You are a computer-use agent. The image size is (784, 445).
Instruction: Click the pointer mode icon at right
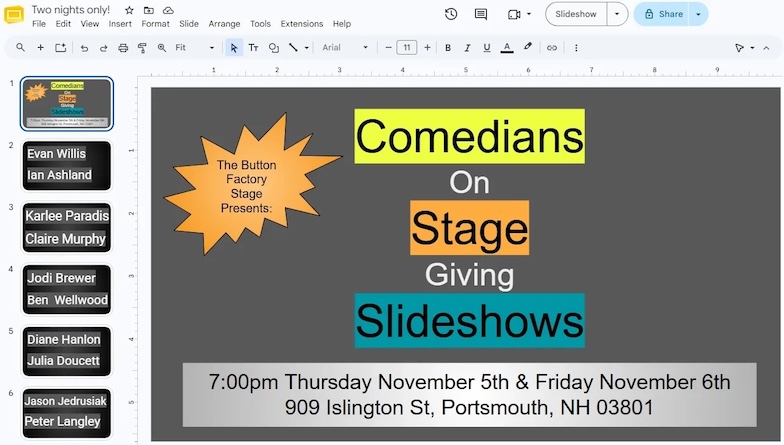point(740,48)
